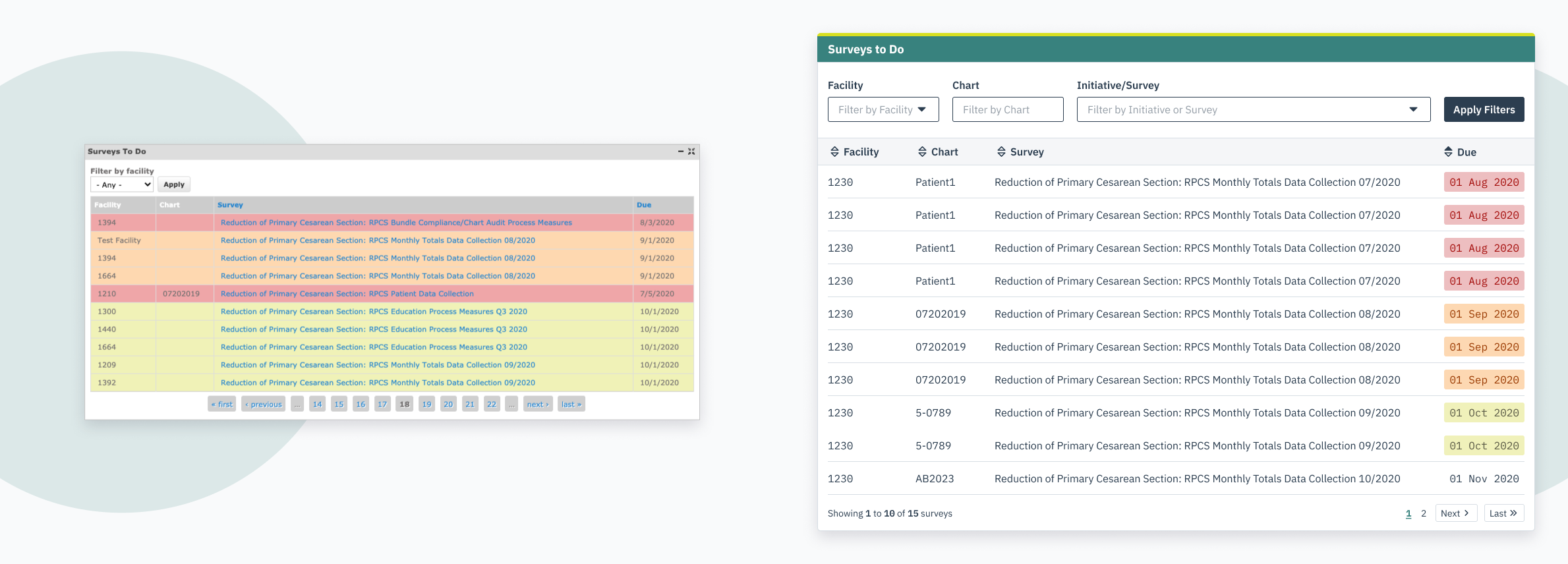The height and width of the screenshot is (564, 1568).
Task: Go to the Next page of surveys
Action: [x=1455, y=513]
